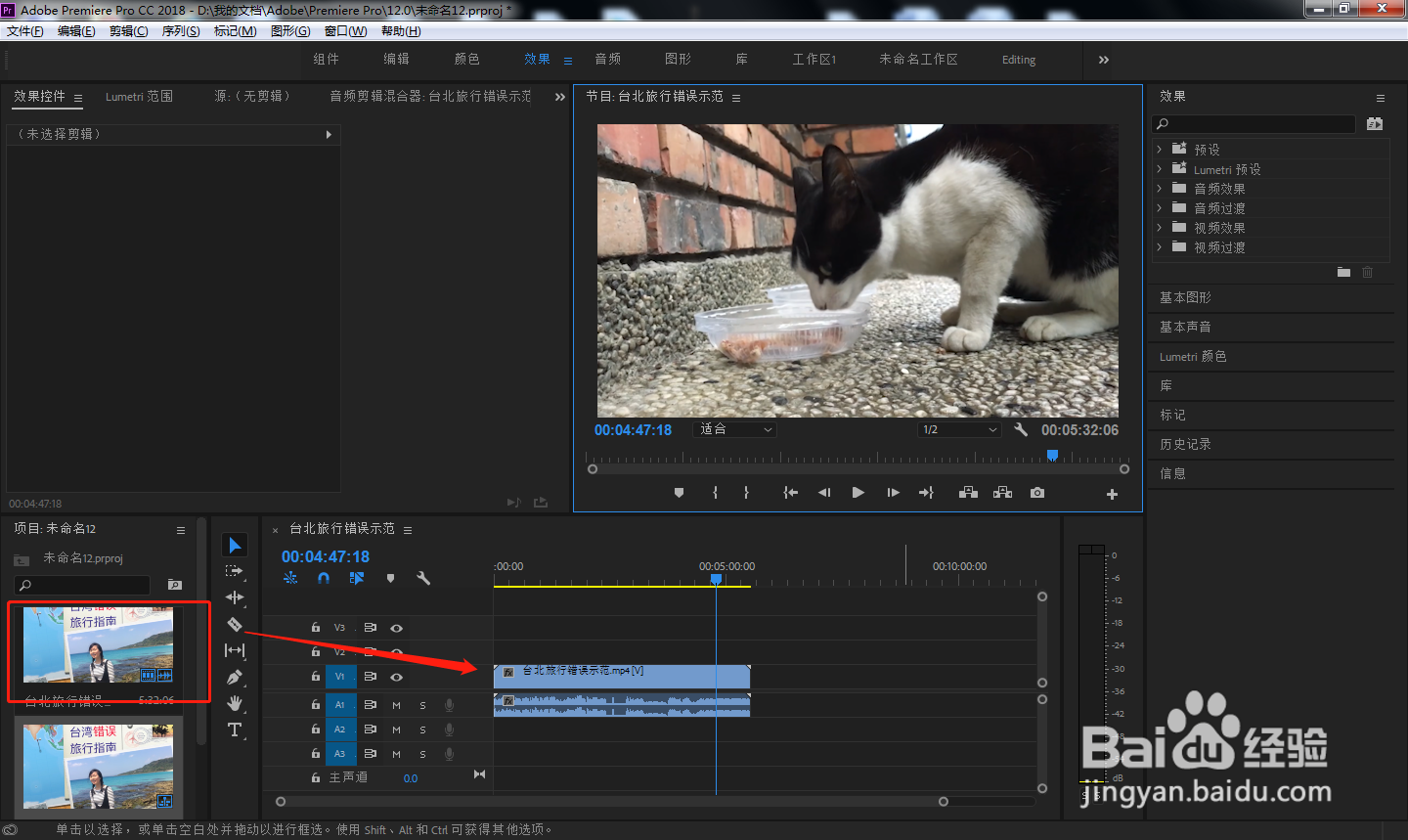
Task: Expand the 音频过渡 folder
Action: coord(1159,208)
